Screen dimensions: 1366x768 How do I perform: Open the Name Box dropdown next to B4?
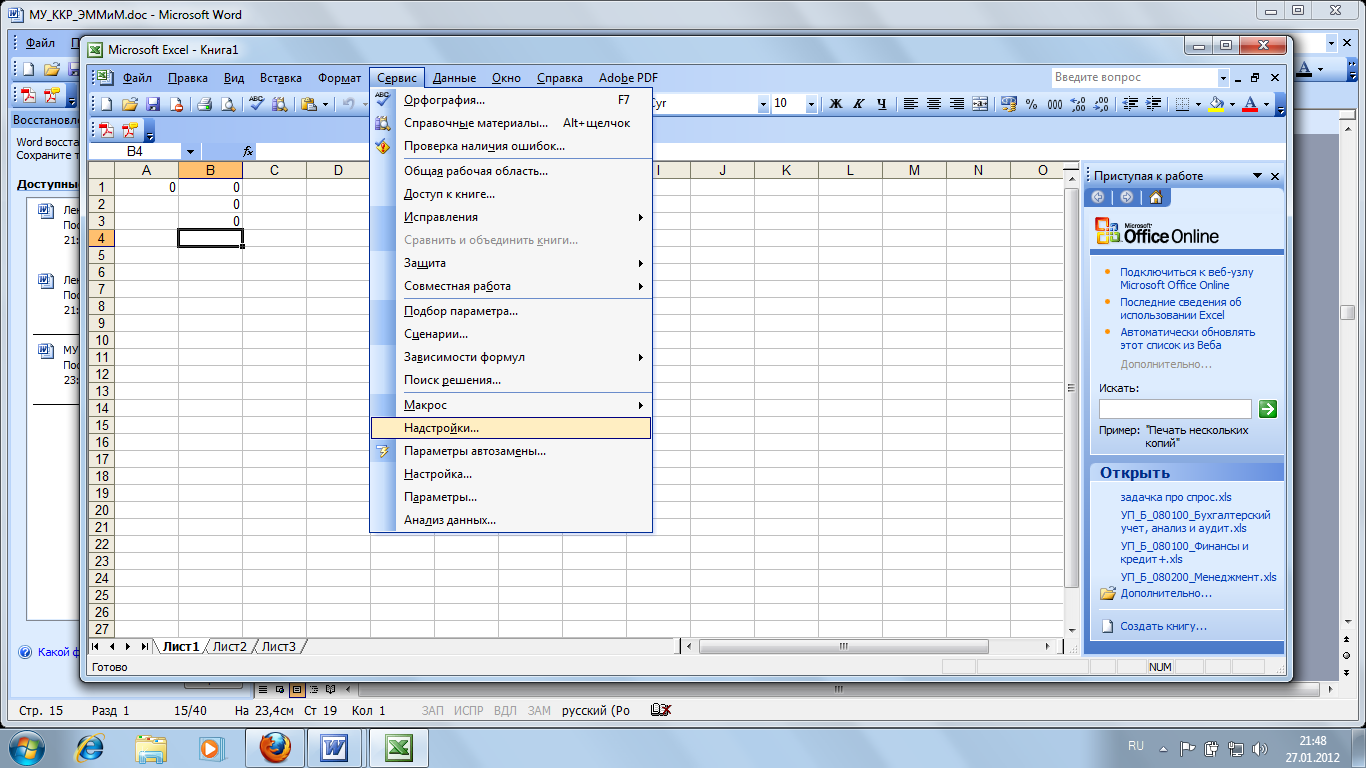(191, 151)
